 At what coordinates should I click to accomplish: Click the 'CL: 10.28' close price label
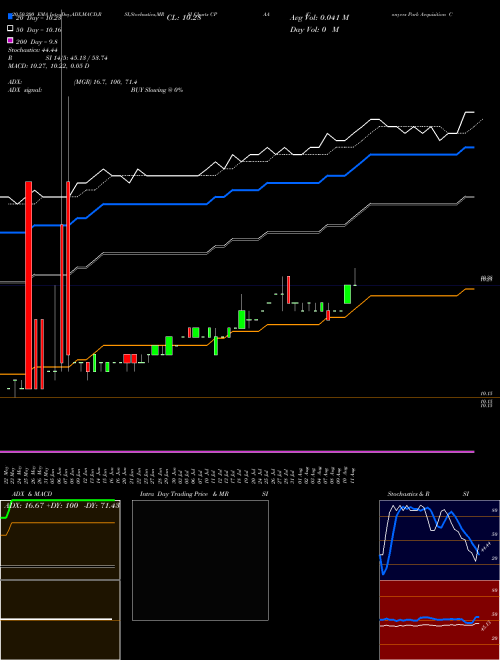184,18
